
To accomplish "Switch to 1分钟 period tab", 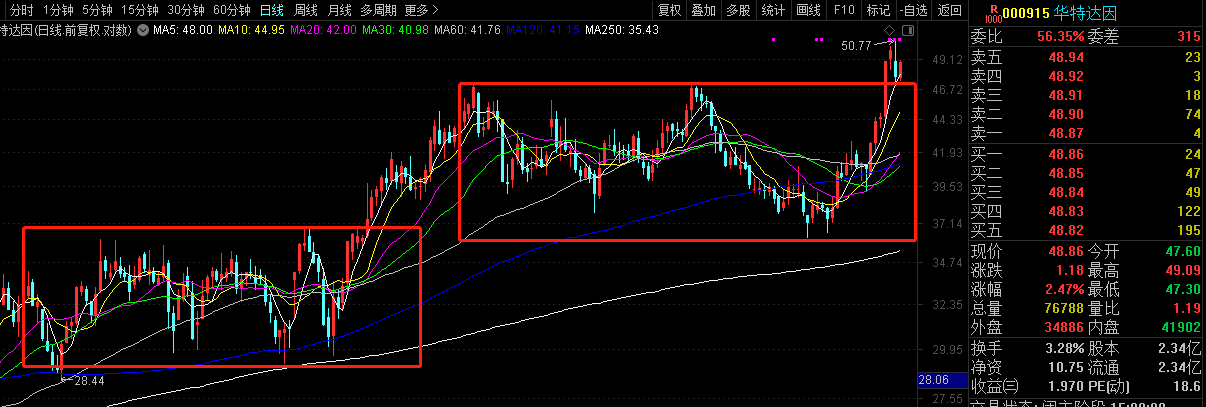I will [59, 10].
